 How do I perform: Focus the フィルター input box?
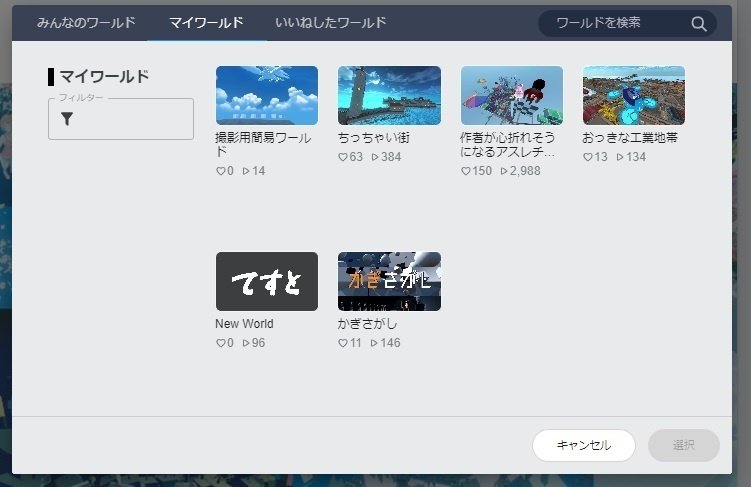[121, 119]
